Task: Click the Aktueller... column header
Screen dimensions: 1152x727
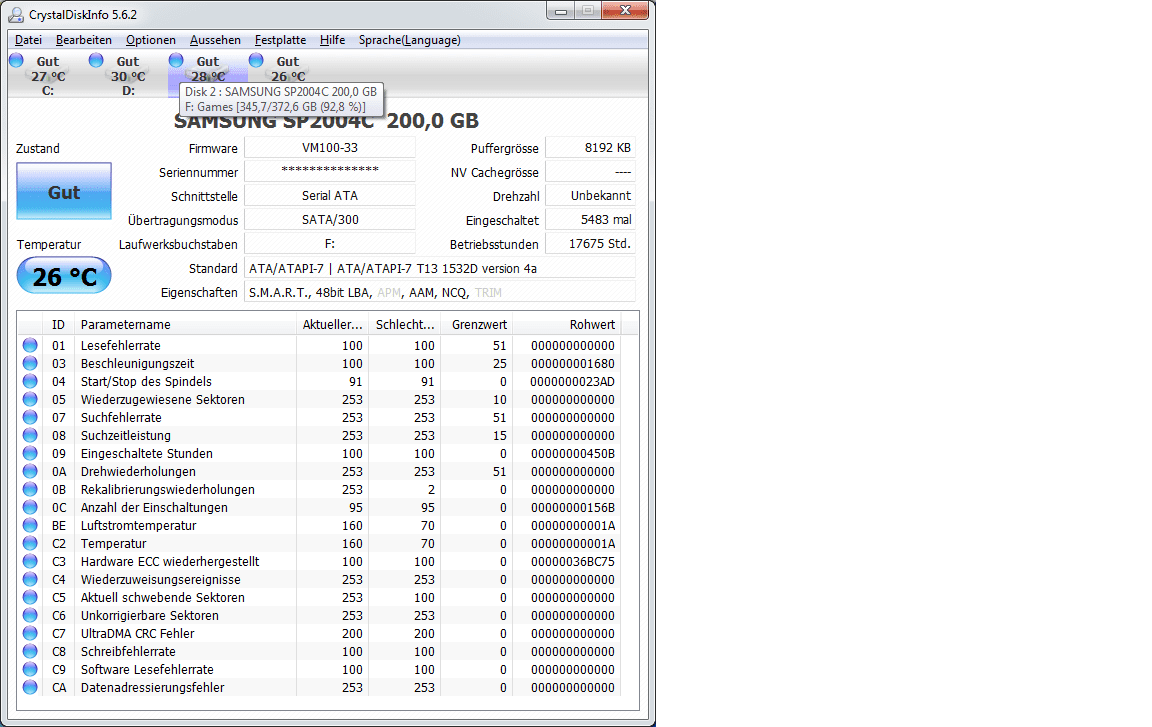Action: 332,324
